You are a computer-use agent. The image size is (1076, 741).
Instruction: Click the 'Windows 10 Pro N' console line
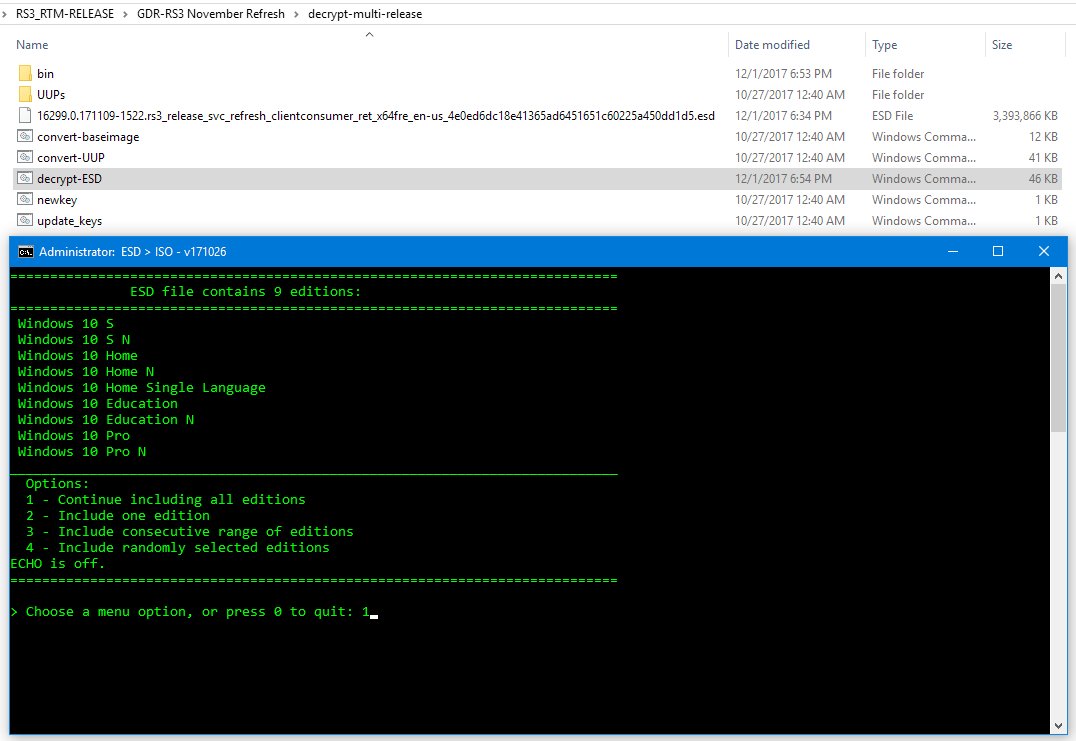coord(82,451)
